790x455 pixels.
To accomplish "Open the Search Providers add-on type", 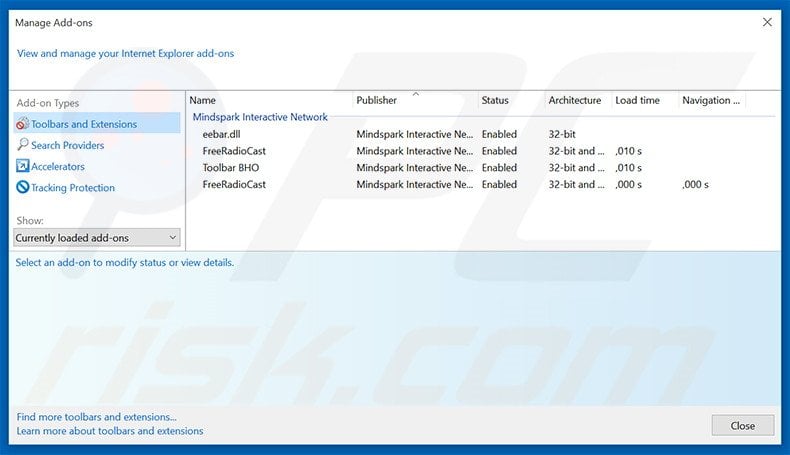I will (x=68, y=145).
